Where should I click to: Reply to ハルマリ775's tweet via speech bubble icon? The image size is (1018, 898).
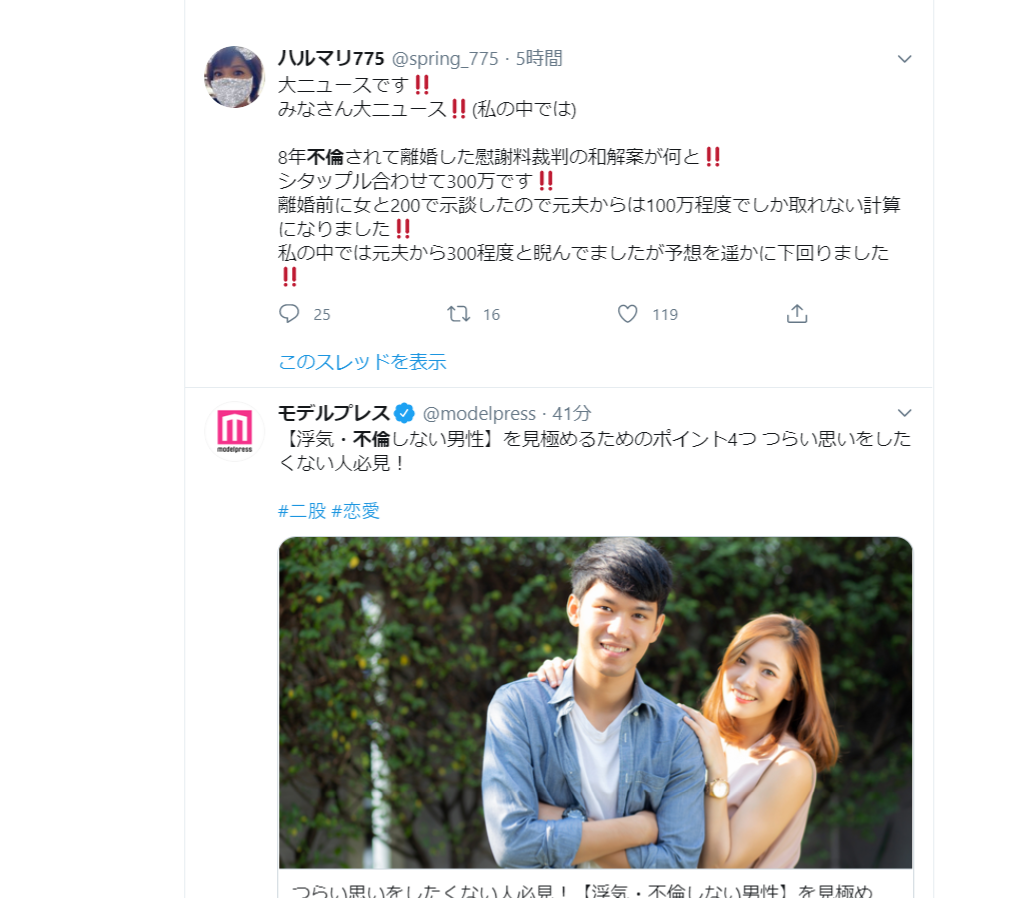tap(288, 313)
